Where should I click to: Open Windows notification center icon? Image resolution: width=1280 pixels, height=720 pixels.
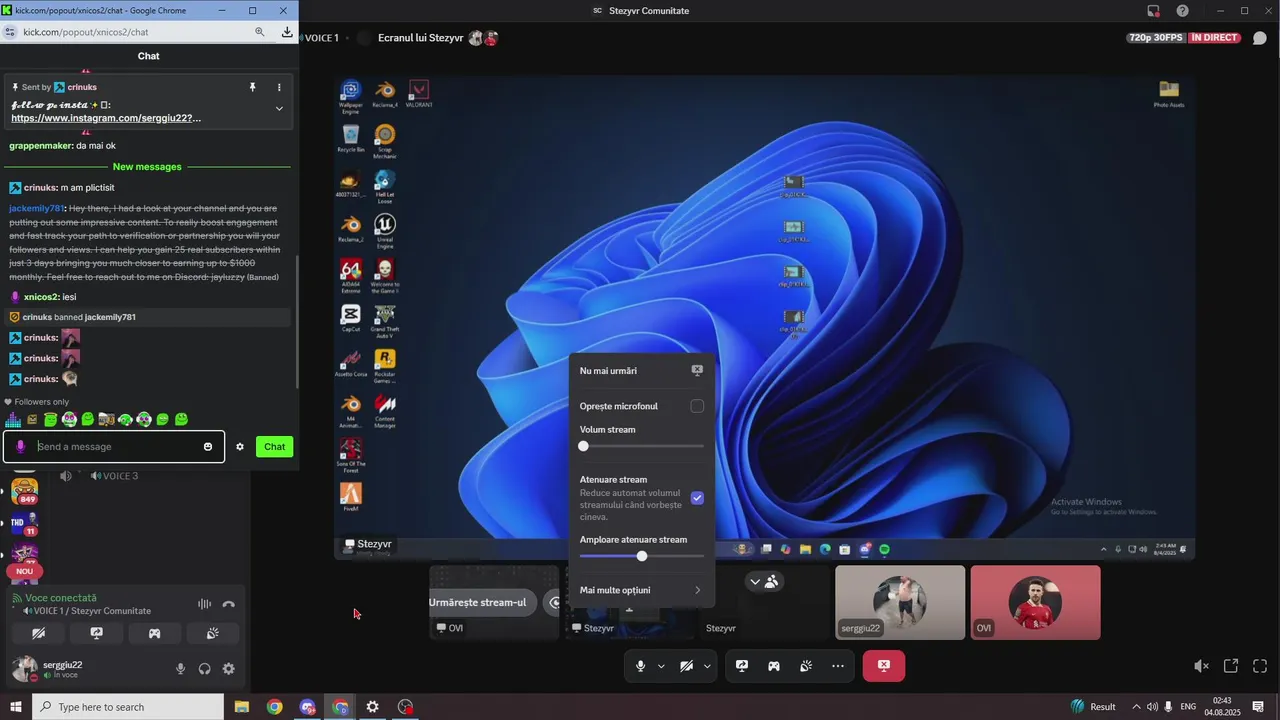tap(1258, 707)
